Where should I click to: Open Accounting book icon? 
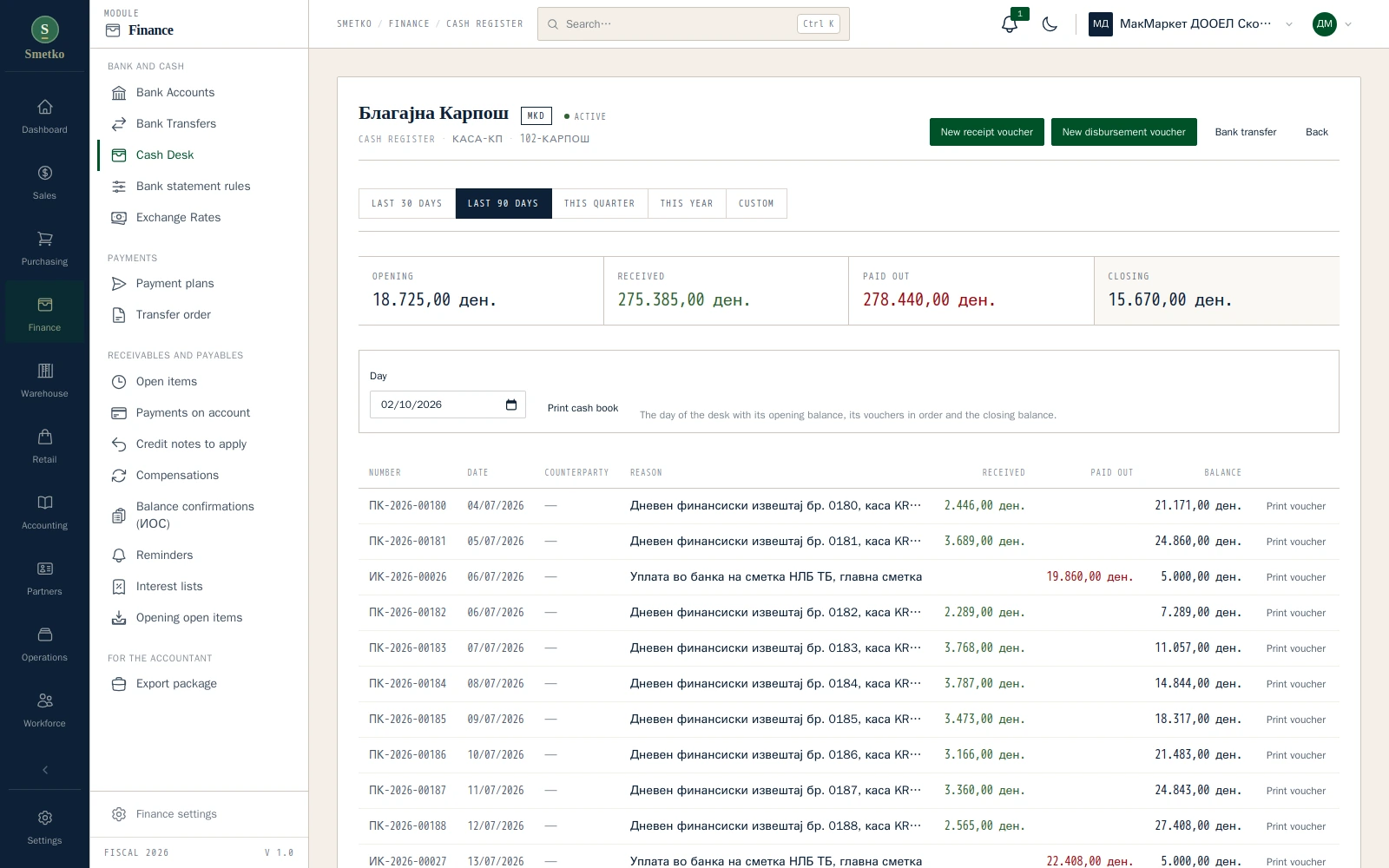[44, 503]
